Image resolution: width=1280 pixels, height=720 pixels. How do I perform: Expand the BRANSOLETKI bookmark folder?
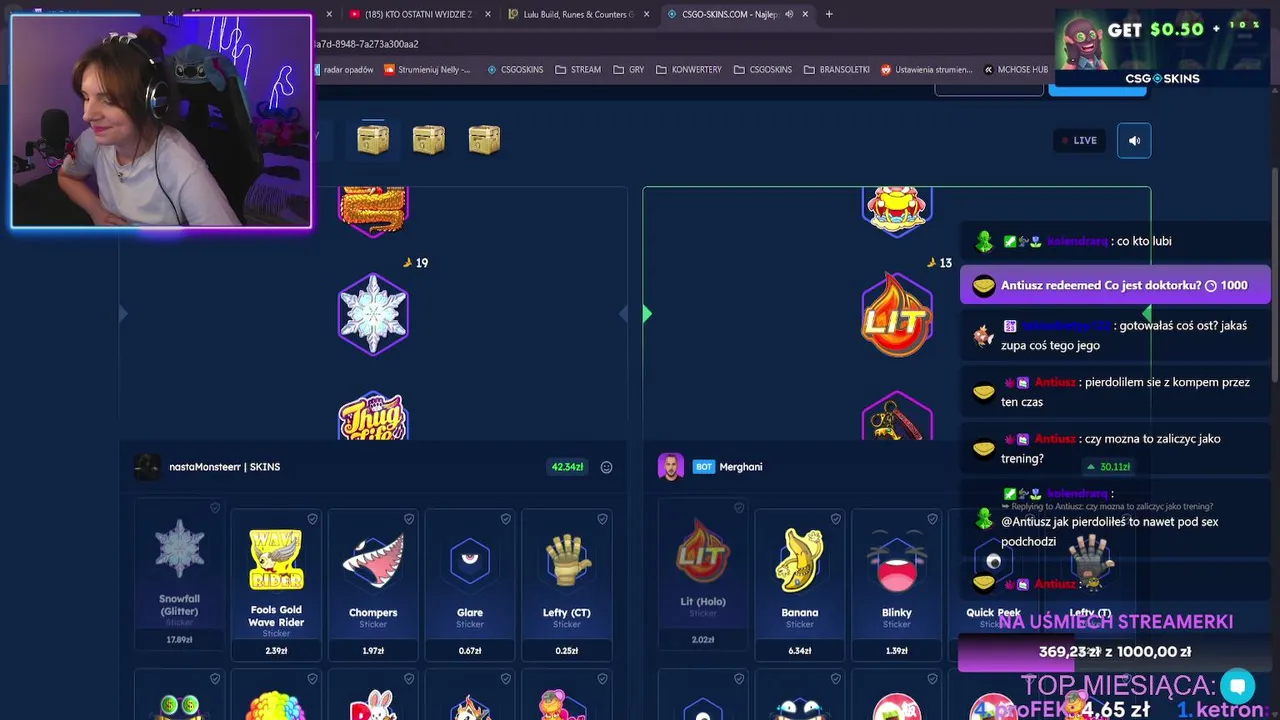837,70
